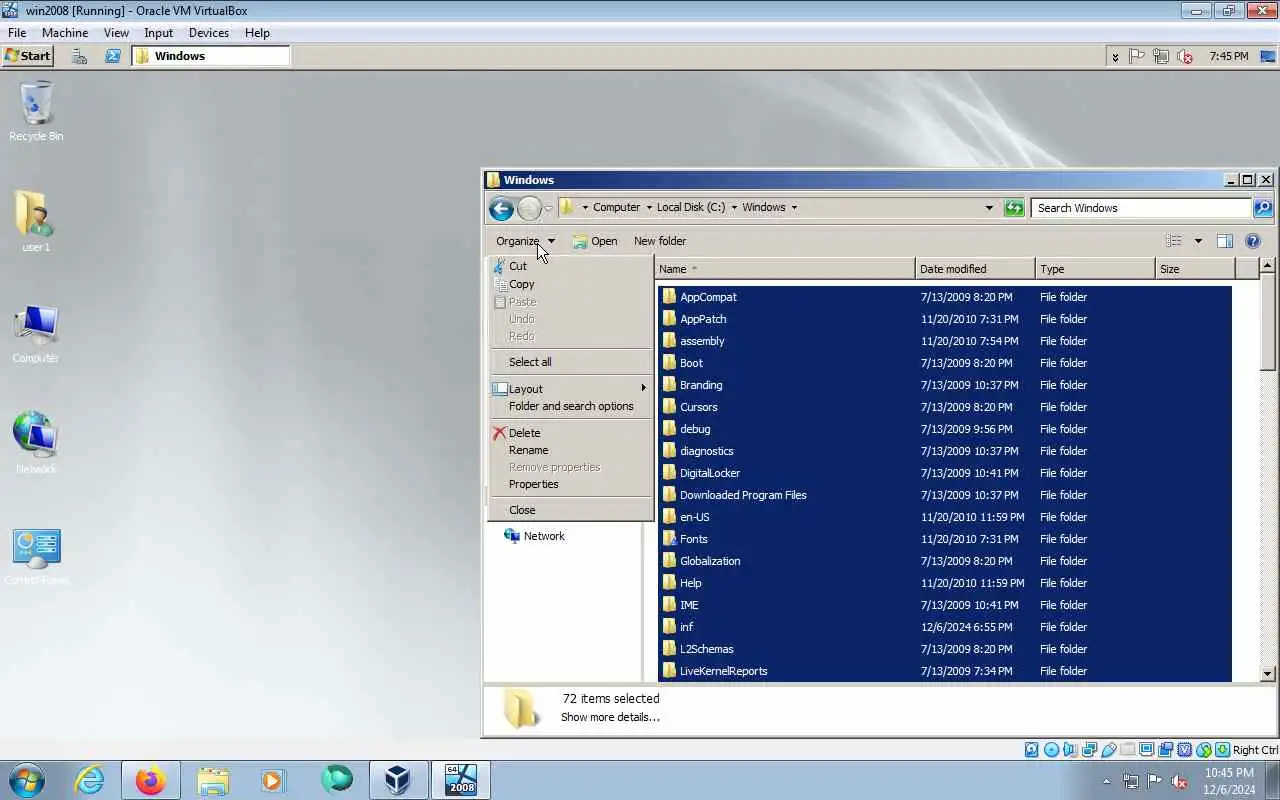Select the user1 folder desktop icon

(x=35, y=222)
